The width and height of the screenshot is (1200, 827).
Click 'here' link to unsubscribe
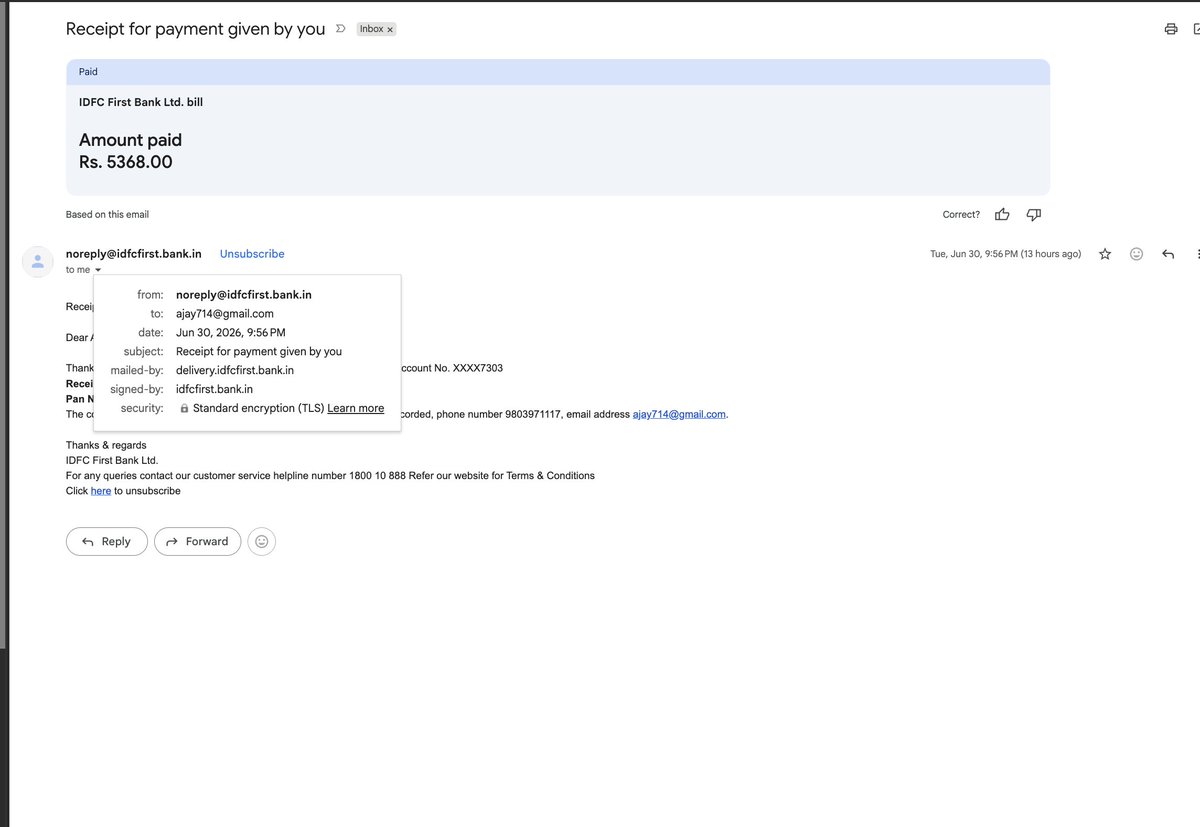[x=101, y=491]
